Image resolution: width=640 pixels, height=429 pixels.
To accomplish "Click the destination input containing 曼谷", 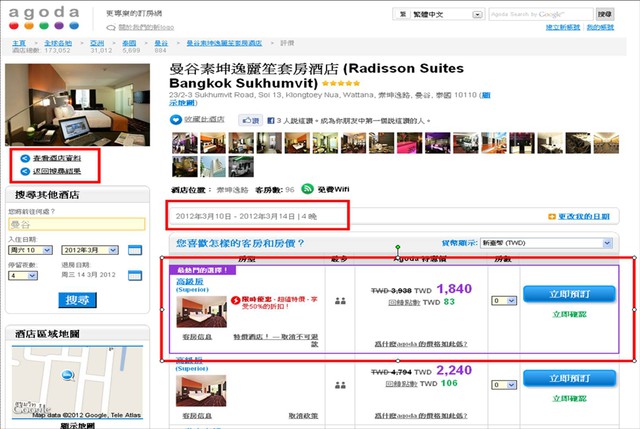I will pyautogui.click(x=77, y=225).
